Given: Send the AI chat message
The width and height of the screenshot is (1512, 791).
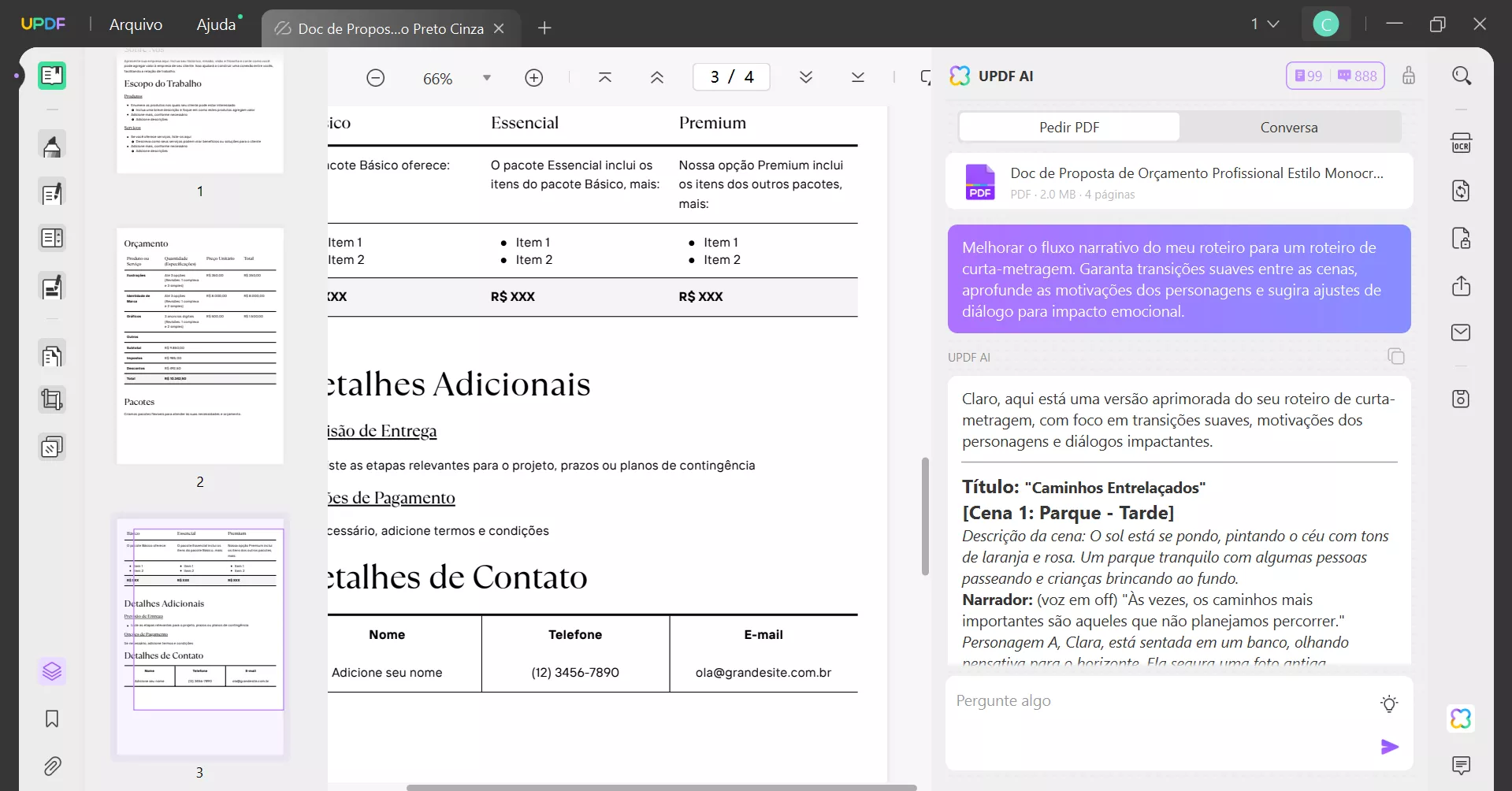Looking at the screenshot, I should (x=1390, y=747).
